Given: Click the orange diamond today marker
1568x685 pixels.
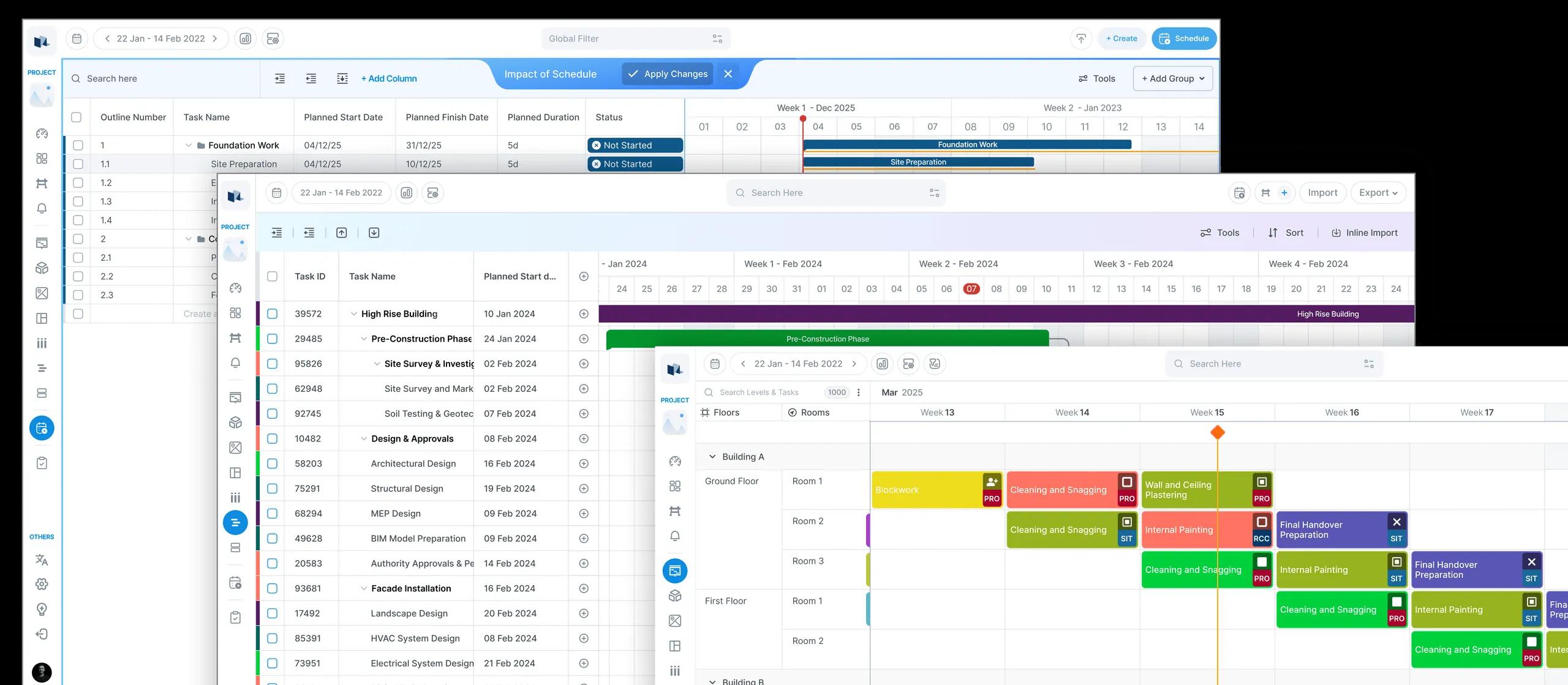Looking at the screenshot, I should [x=1218, y=433].
